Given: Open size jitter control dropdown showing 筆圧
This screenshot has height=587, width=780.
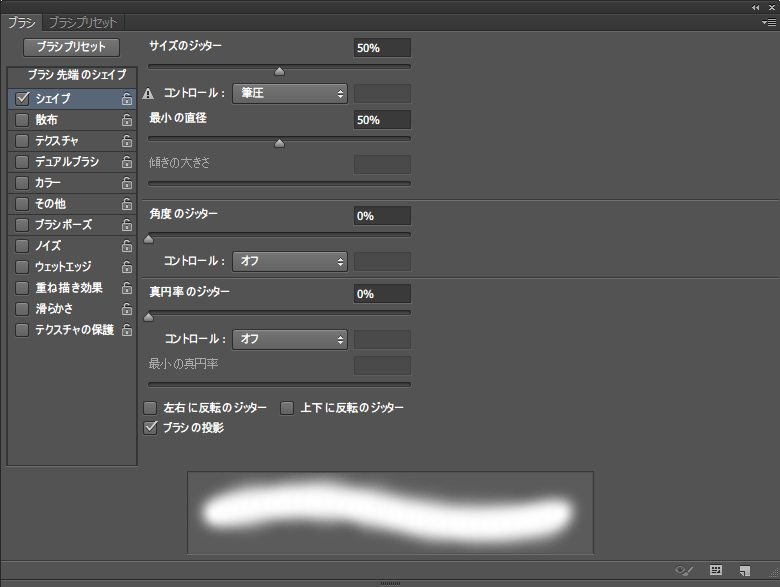Looking at the screenshot, I should (x=290, y=94).
